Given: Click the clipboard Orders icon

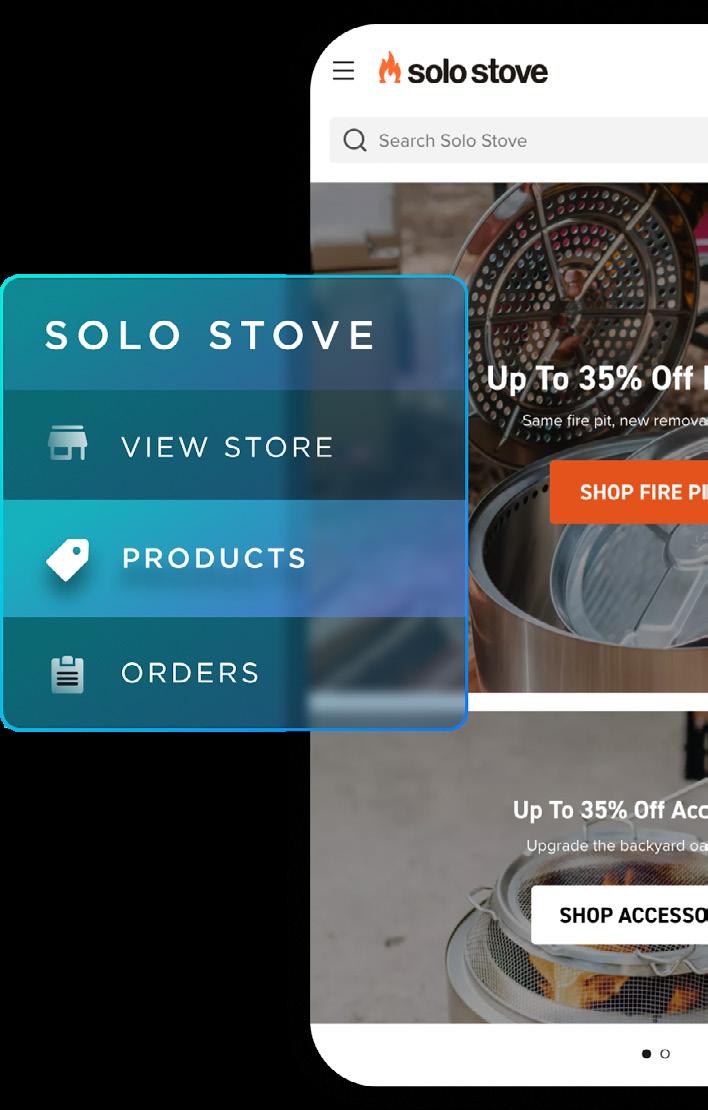Looking at the screenshot, I should point(67,675).
